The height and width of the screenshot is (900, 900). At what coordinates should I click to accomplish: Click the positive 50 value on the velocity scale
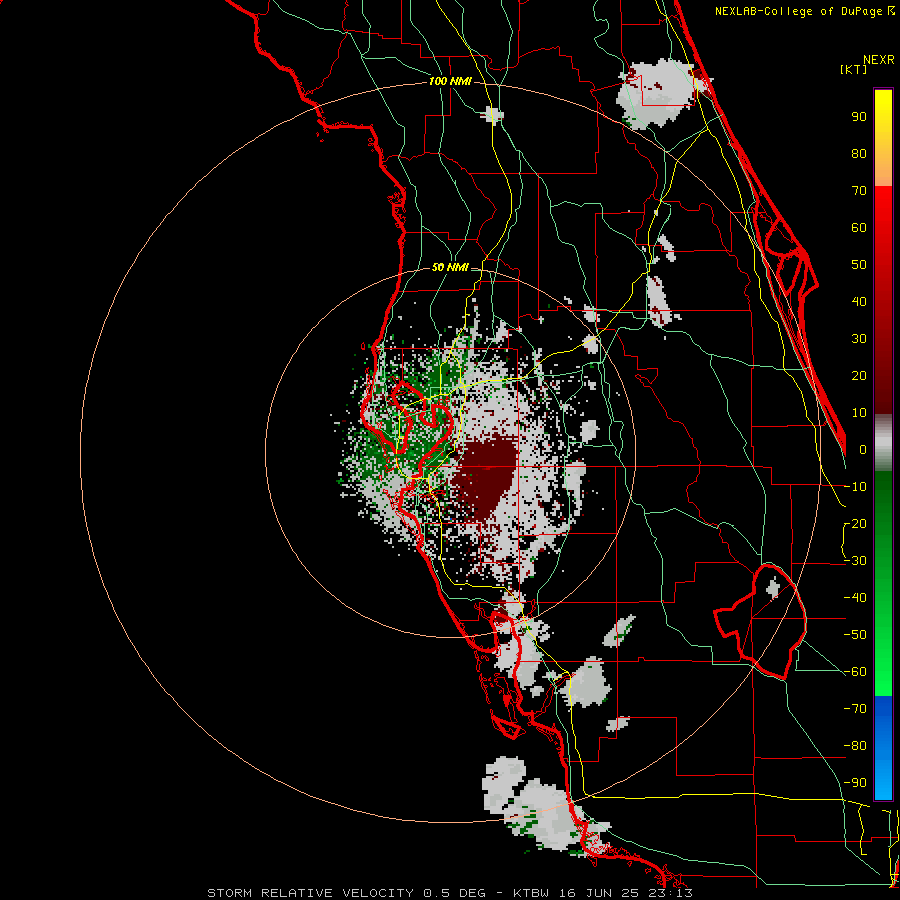pyautogui.click(x=859, y=265)
